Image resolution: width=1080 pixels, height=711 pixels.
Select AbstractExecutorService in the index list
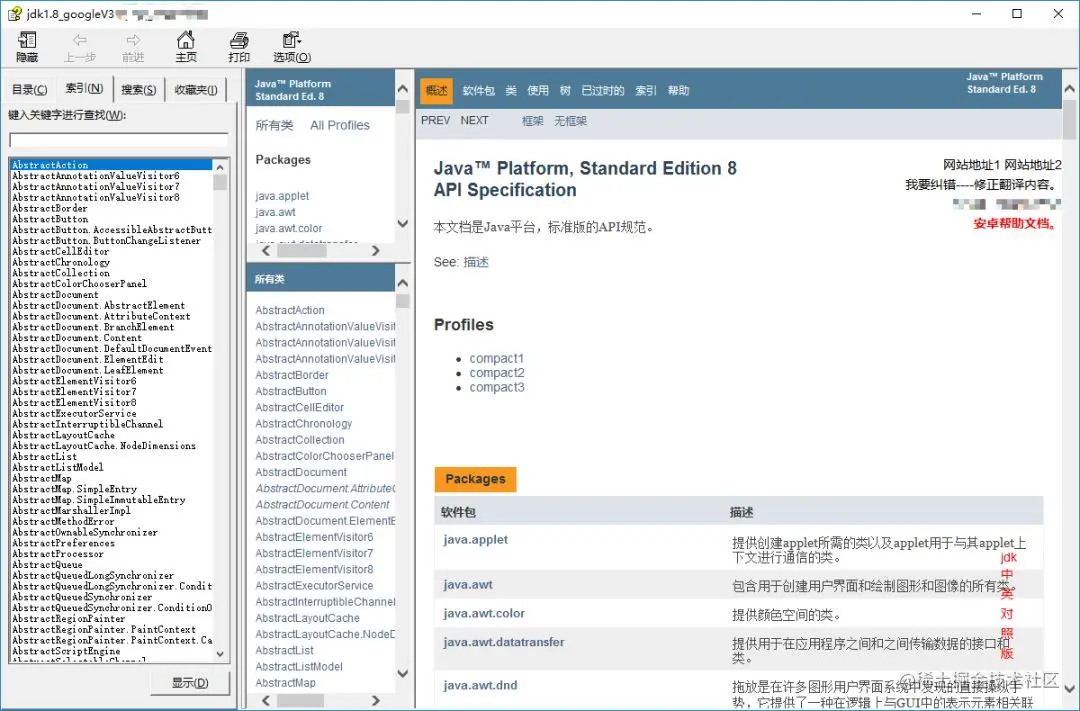coord(74,413)
